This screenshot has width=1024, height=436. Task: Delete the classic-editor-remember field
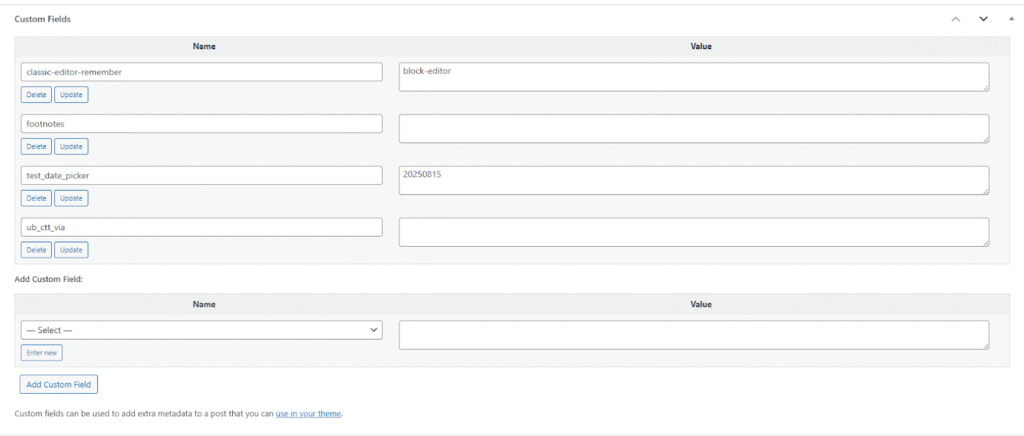36,95
